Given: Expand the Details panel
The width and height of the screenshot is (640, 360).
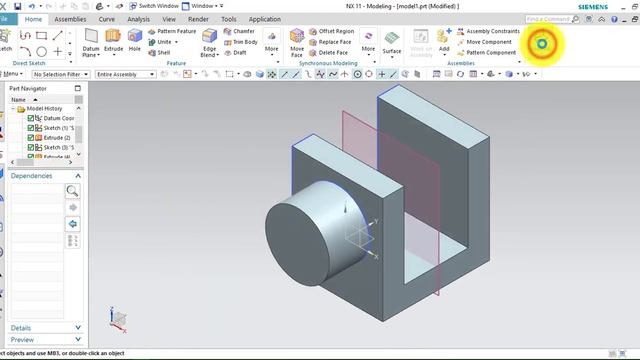Looking at the screenshot, I should [x=78, y=328].
